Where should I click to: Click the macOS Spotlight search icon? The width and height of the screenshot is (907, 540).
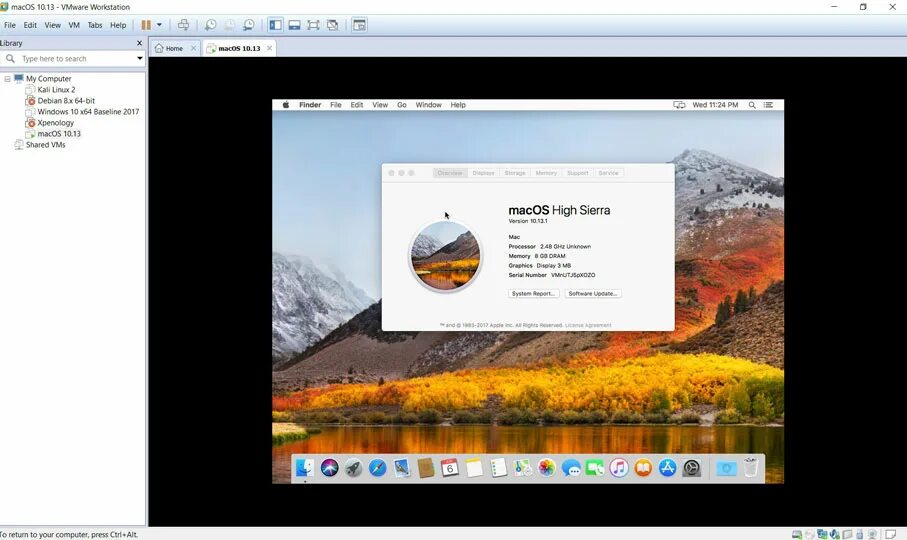752,105
